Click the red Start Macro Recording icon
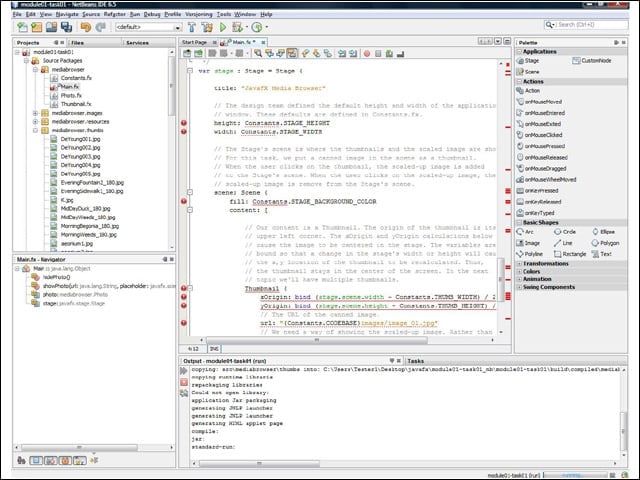 [x=367, y=53]
